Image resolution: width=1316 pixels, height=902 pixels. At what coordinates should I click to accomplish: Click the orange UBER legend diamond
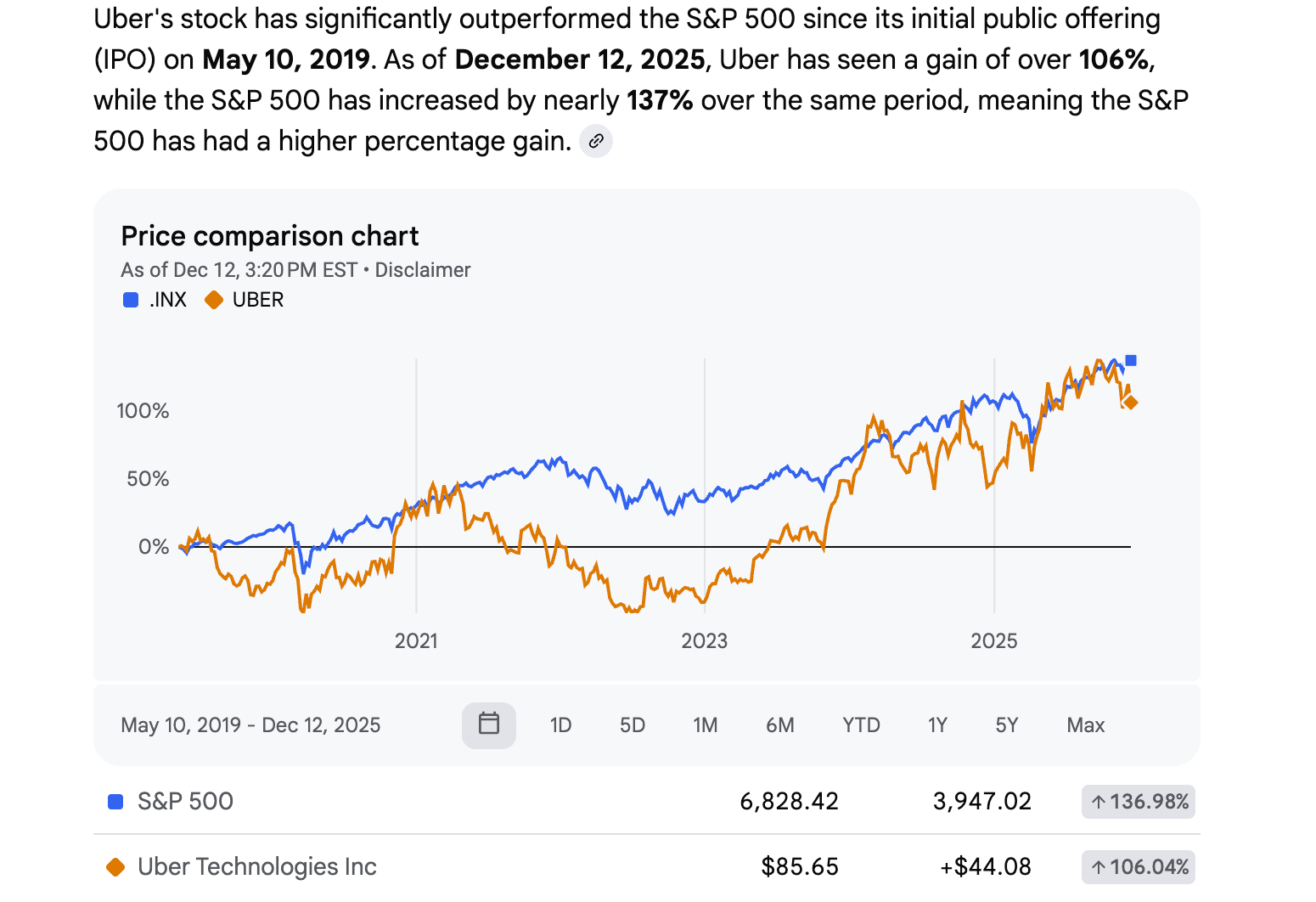point(214,300)
